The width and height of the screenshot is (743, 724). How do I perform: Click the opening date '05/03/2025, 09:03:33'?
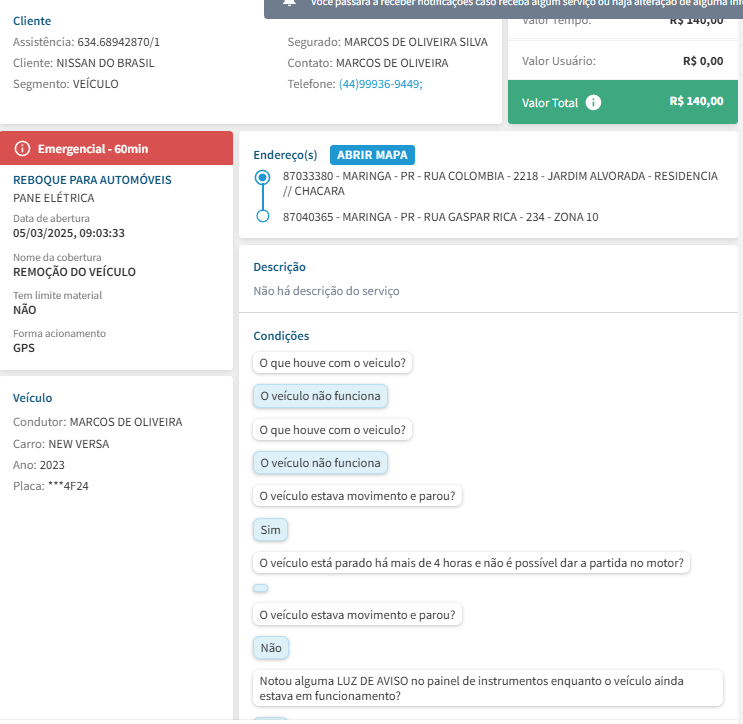pos(69,233)
